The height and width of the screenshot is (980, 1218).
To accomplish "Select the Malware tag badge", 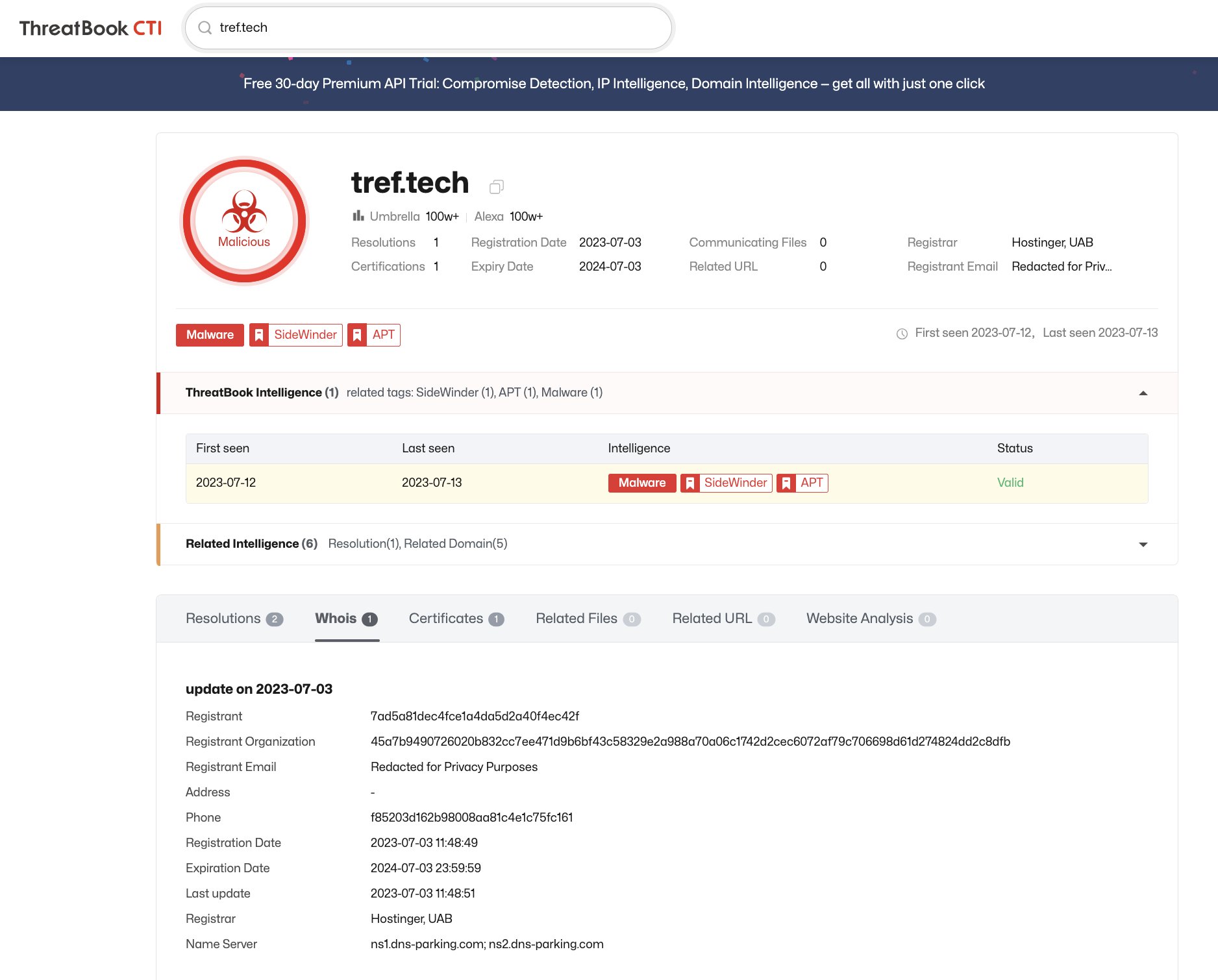I will point(209,334).
